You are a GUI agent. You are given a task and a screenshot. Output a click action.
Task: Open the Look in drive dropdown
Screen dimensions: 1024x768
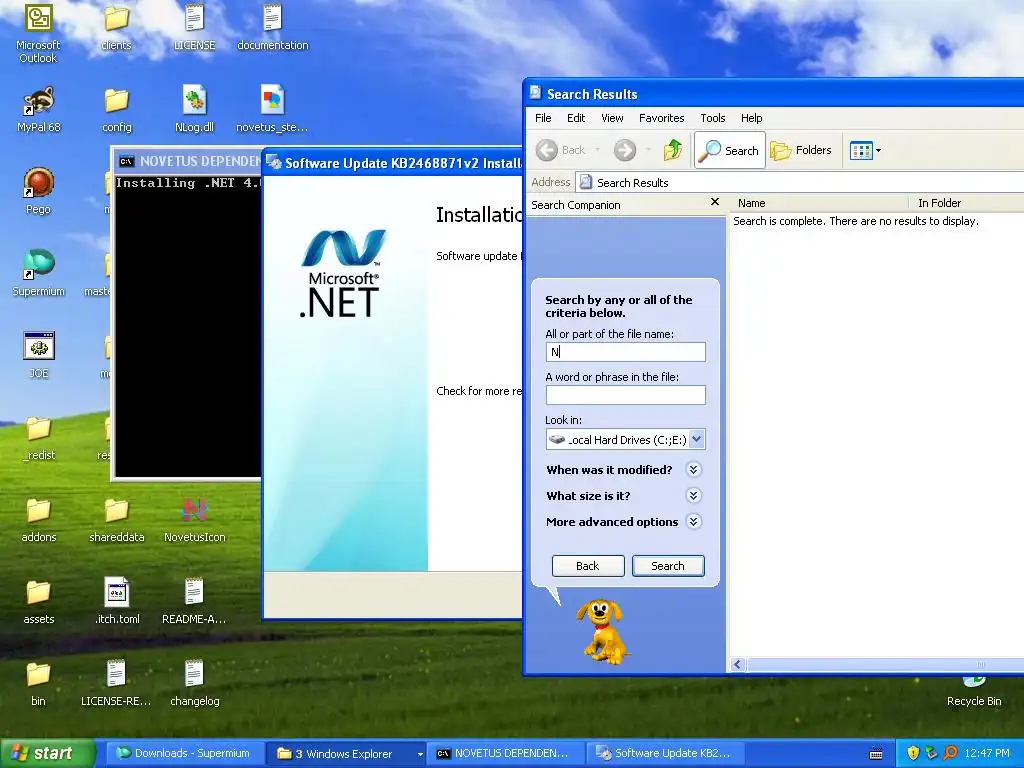point(697,440)
